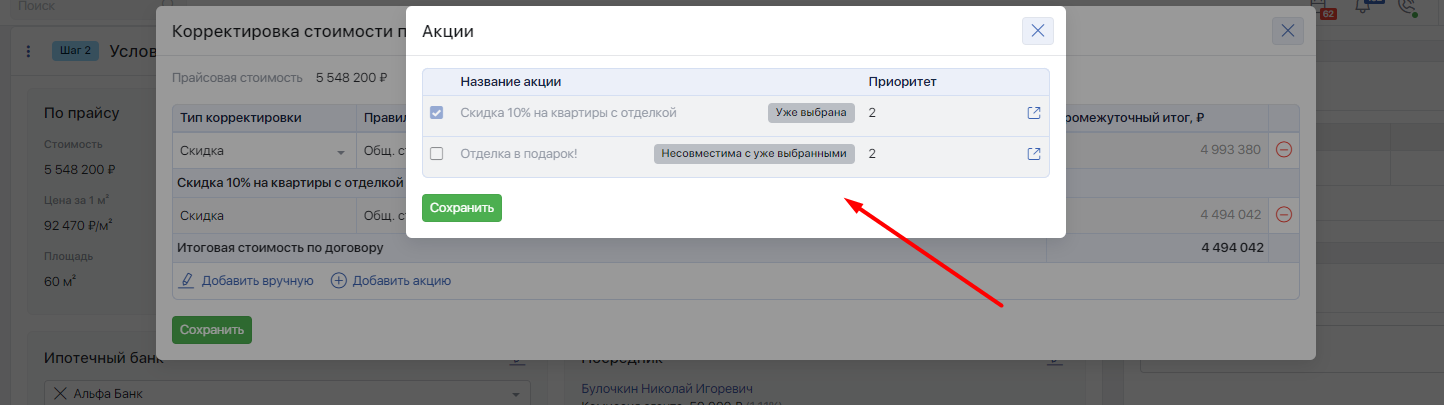Image resolution: width=1444 pixels, height=405 pixels.
Task: Expand the Скидка correction type dropdown
Action: 340,153
